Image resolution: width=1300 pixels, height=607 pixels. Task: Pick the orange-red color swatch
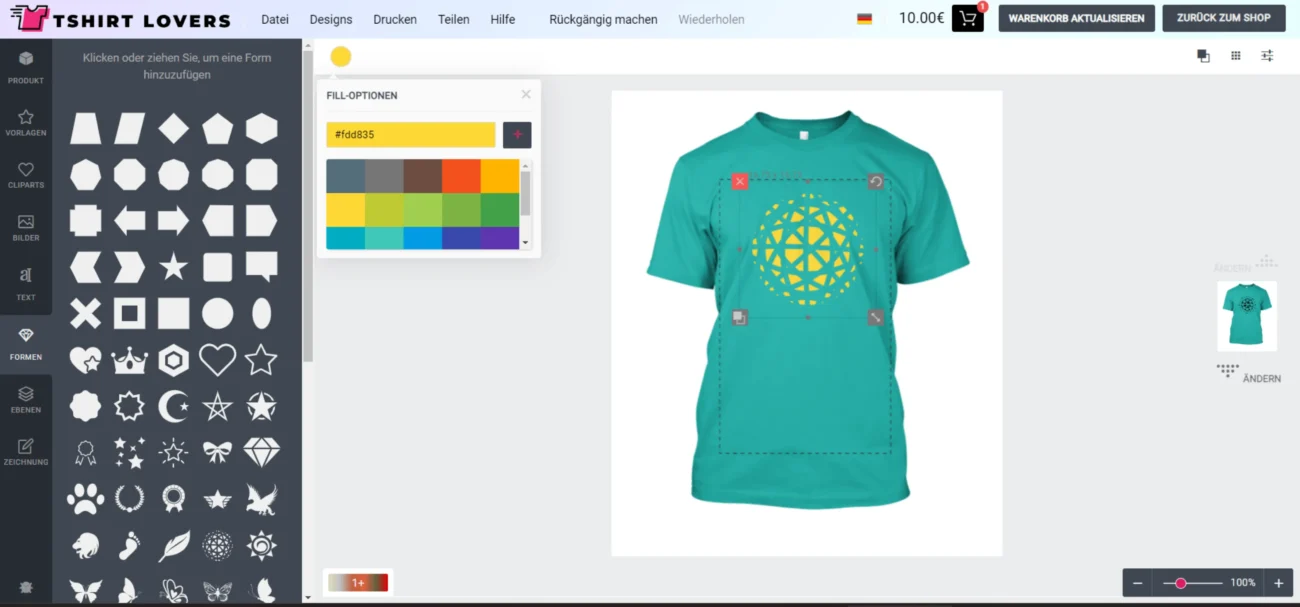tap(461, 176)
